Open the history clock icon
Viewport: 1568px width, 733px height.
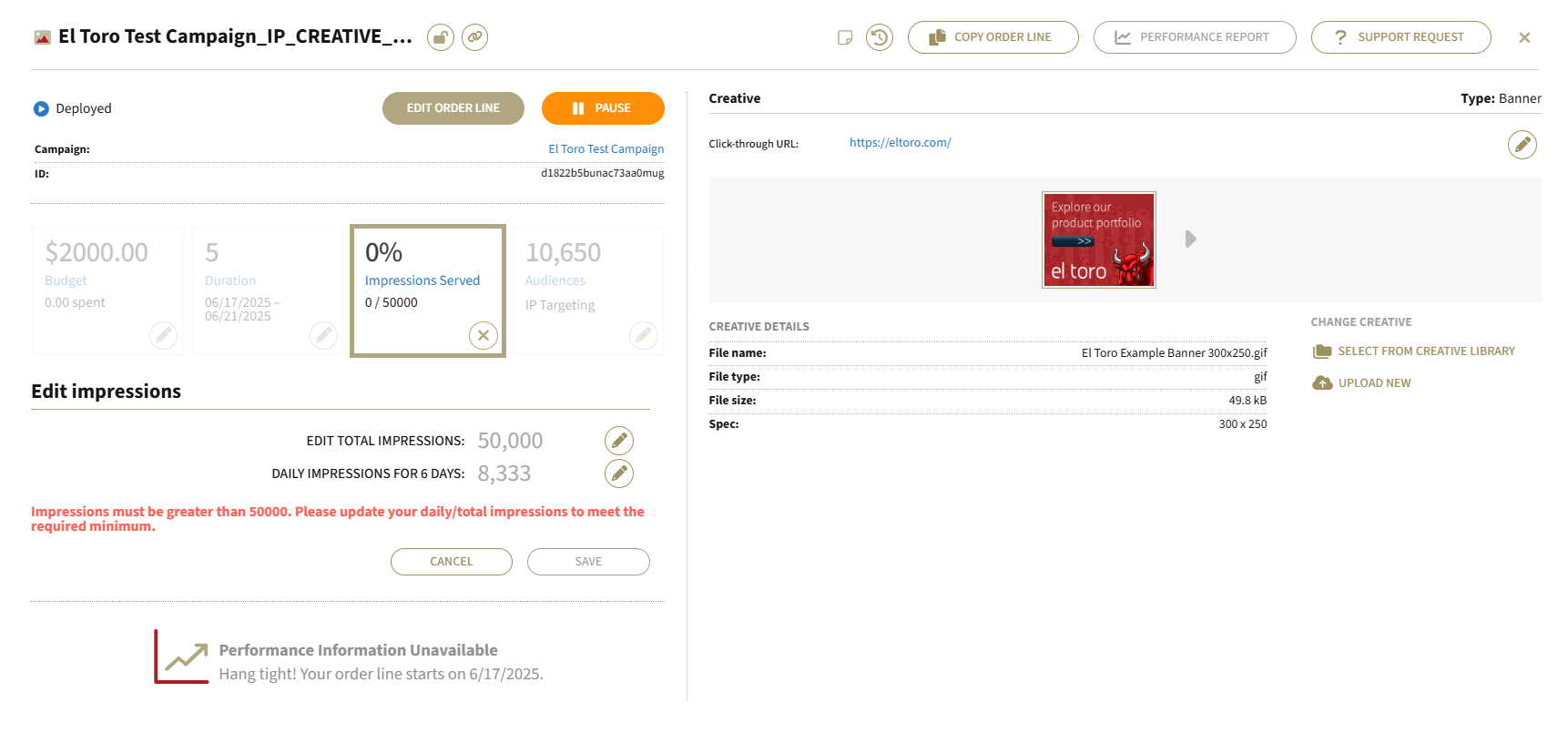(x=880, y=37)
